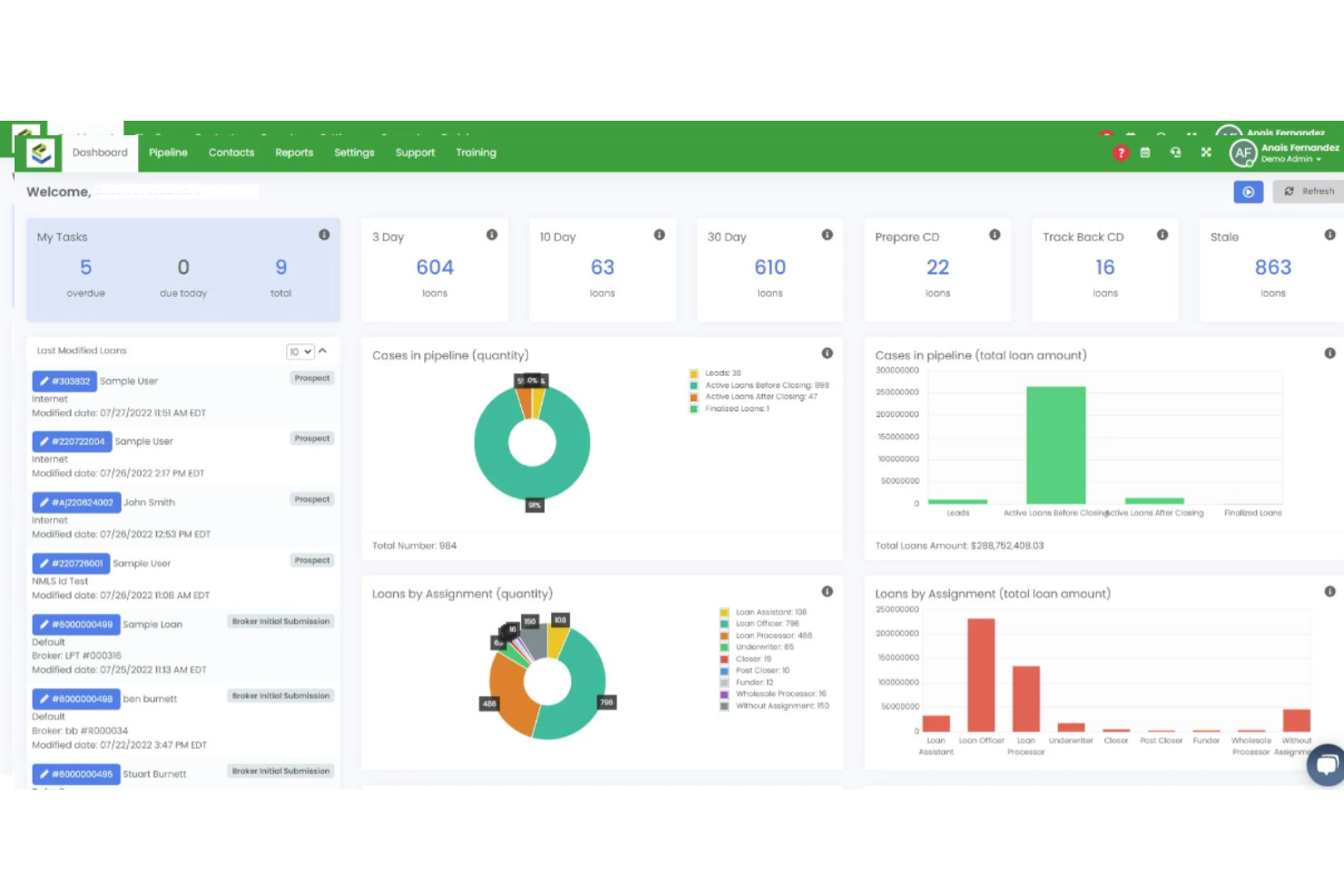
Task: Open info icon for Cases in pipeline (quantity)
Action: pyautogui.click(x=827, y=353)
